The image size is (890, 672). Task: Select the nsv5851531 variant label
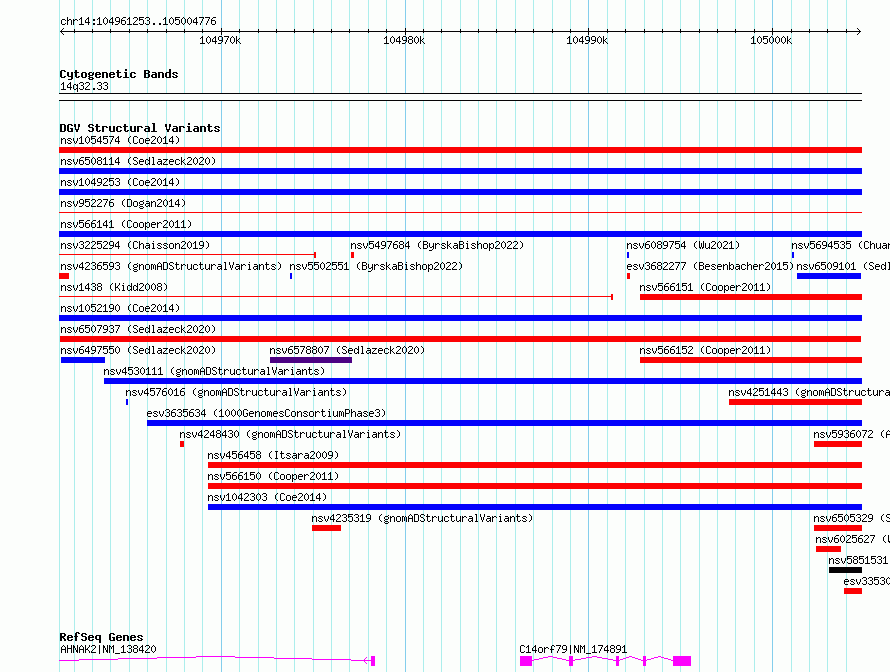click(x=859, y=560)
